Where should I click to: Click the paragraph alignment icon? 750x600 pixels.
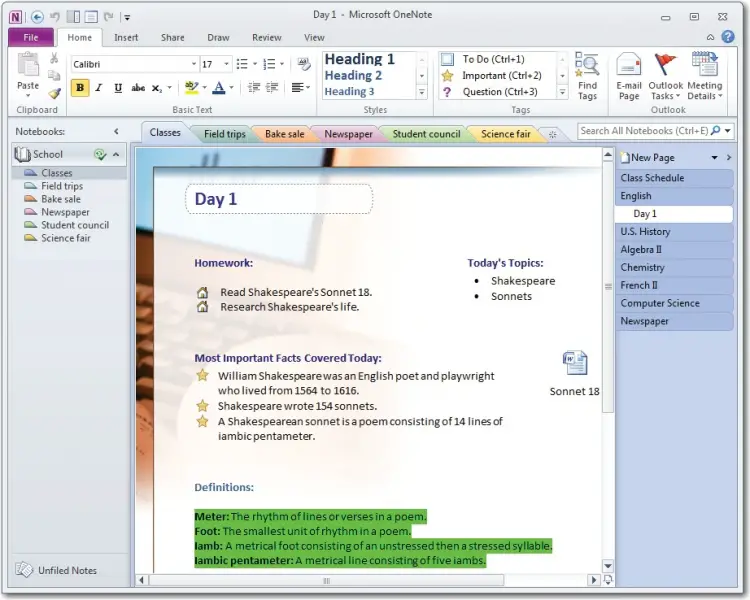coord(298,88)
